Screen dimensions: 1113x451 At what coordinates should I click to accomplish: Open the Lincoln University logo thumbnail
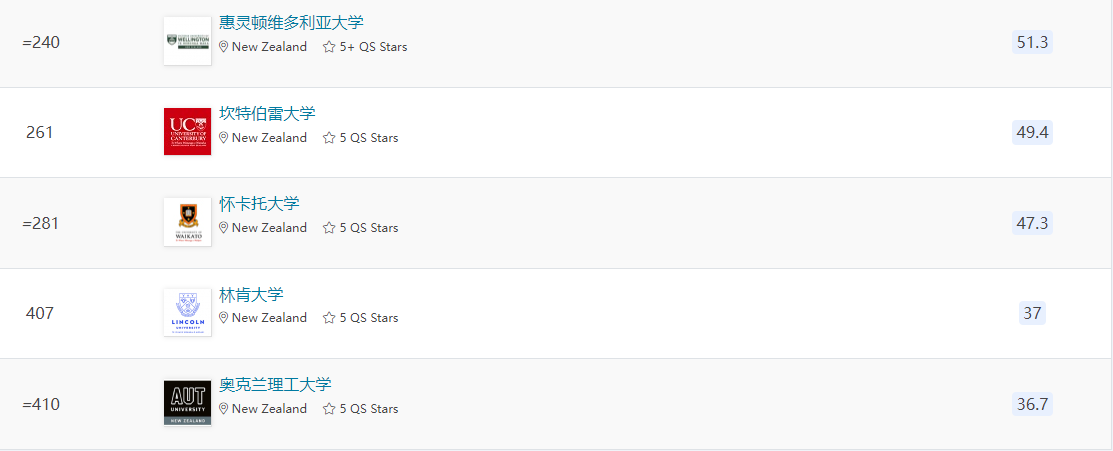[x=187, y=313]
